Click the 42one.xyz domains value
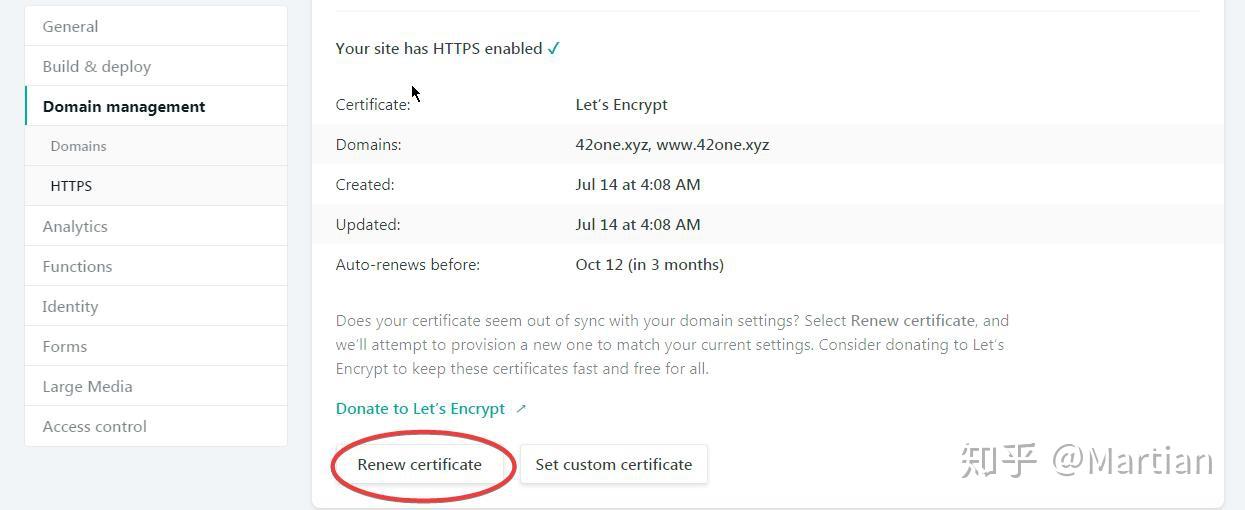The width and height of the screenshot is (1245, 510). 672,144
